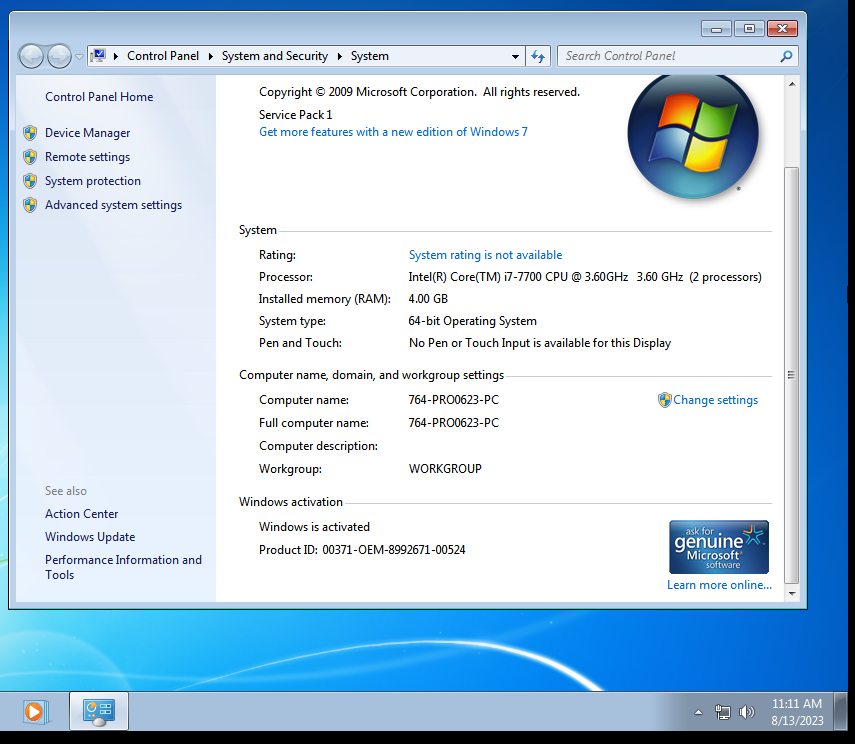
Task: Click Windows is activated text
Action: pos(314,527)
